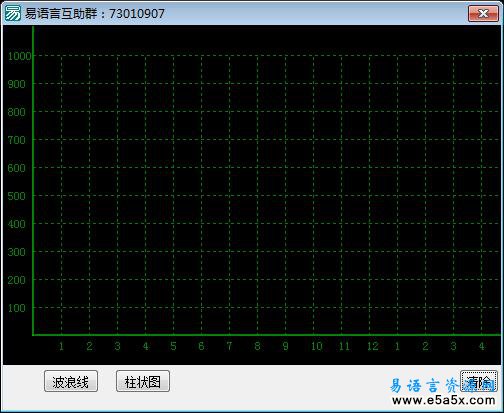Click the app icon in the title bar
The image size is (504, 413).
13,14
